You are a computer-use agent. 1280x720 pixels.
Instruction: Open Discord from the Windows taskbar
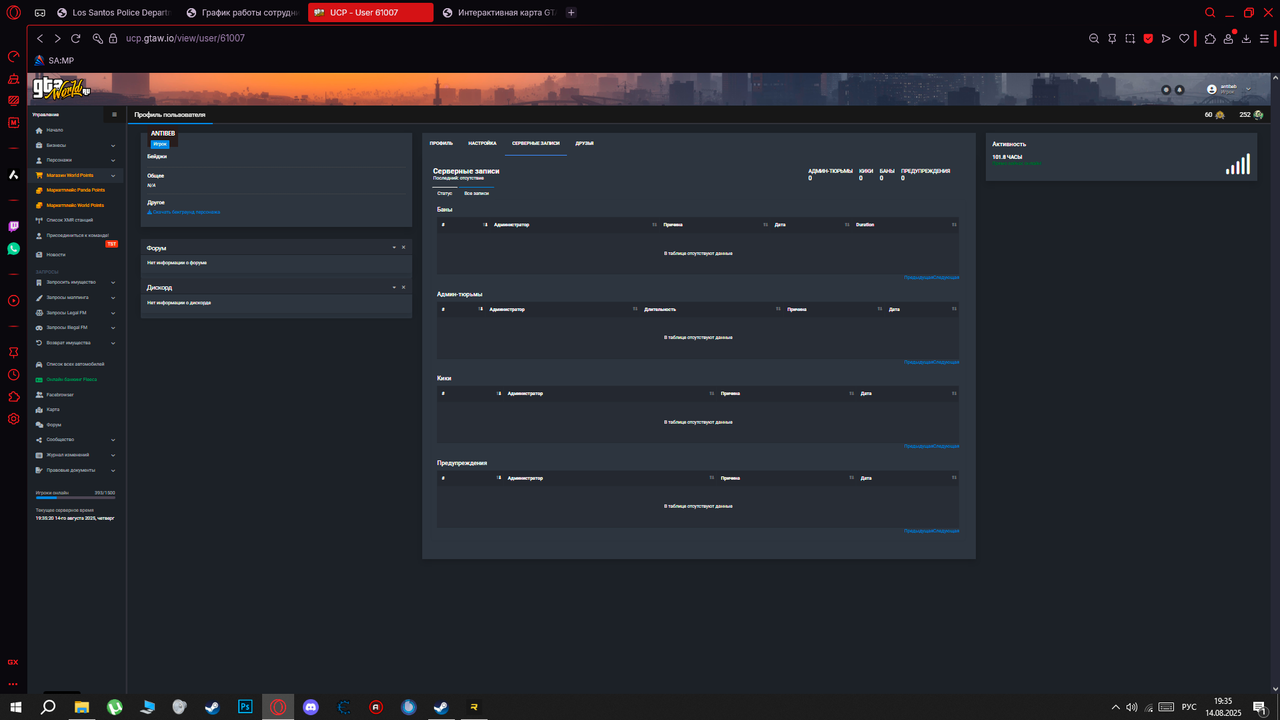(310, 707)
